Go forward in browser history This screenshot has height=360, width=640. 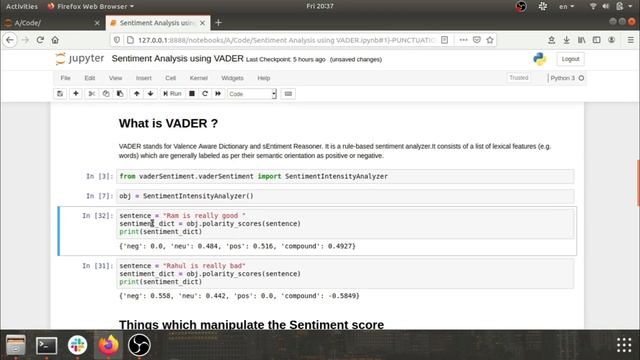click(25, 40)
